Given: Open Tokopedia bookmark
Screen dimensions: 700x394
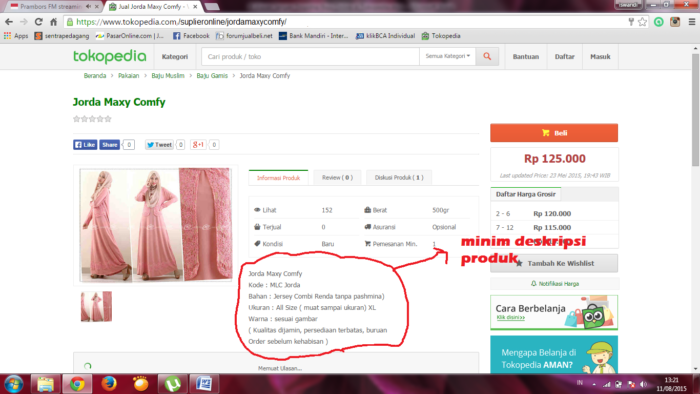Looking at the screenshot, I should 441,36.
